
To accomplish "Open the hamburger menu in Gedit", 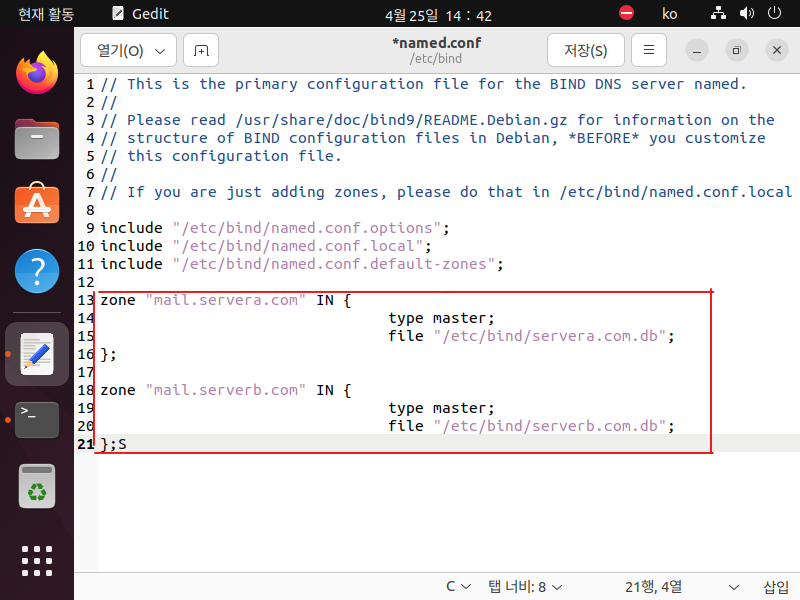I will 648,50.
